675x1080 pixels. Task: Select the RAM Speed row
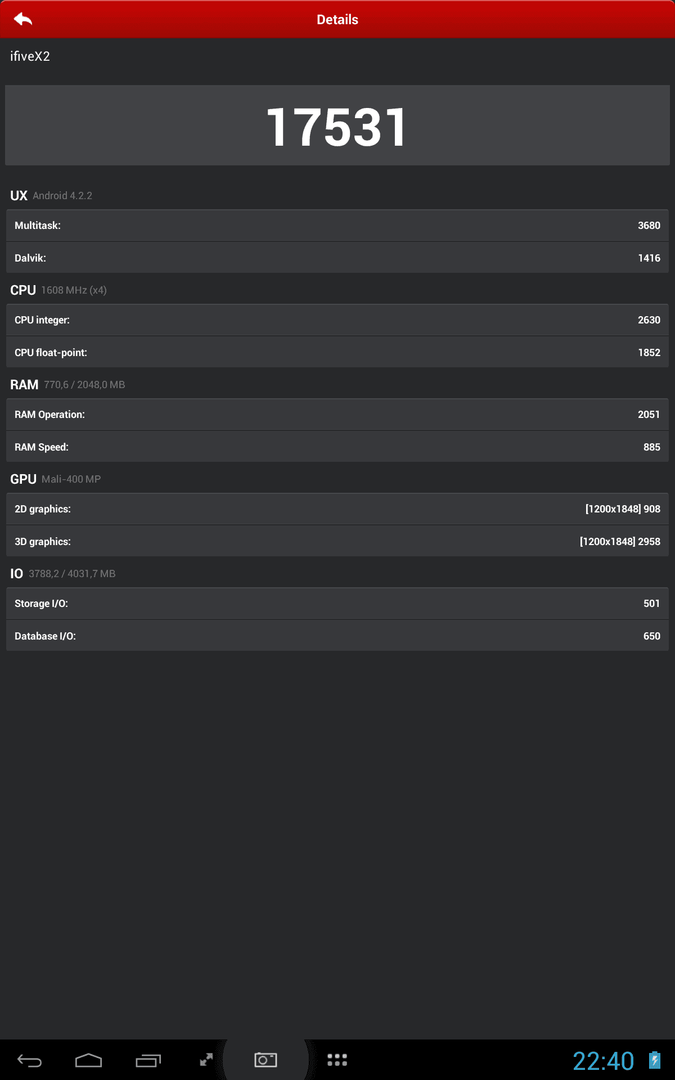pos(338,446)
